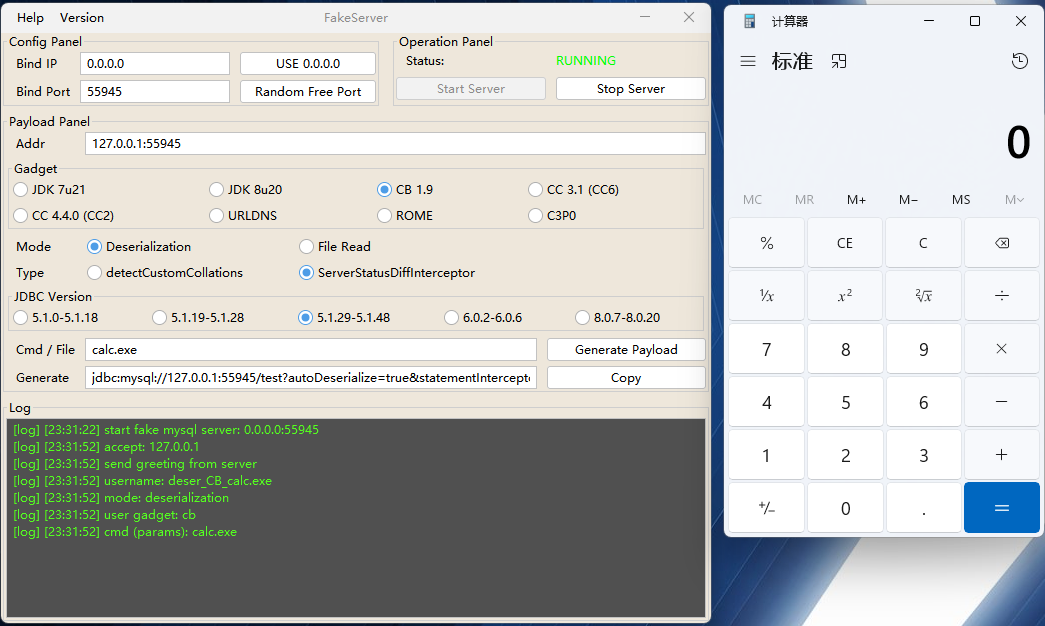Choose File Read mode
Image resolution: width=1045 pixels, height=626 pixels.
335,247
